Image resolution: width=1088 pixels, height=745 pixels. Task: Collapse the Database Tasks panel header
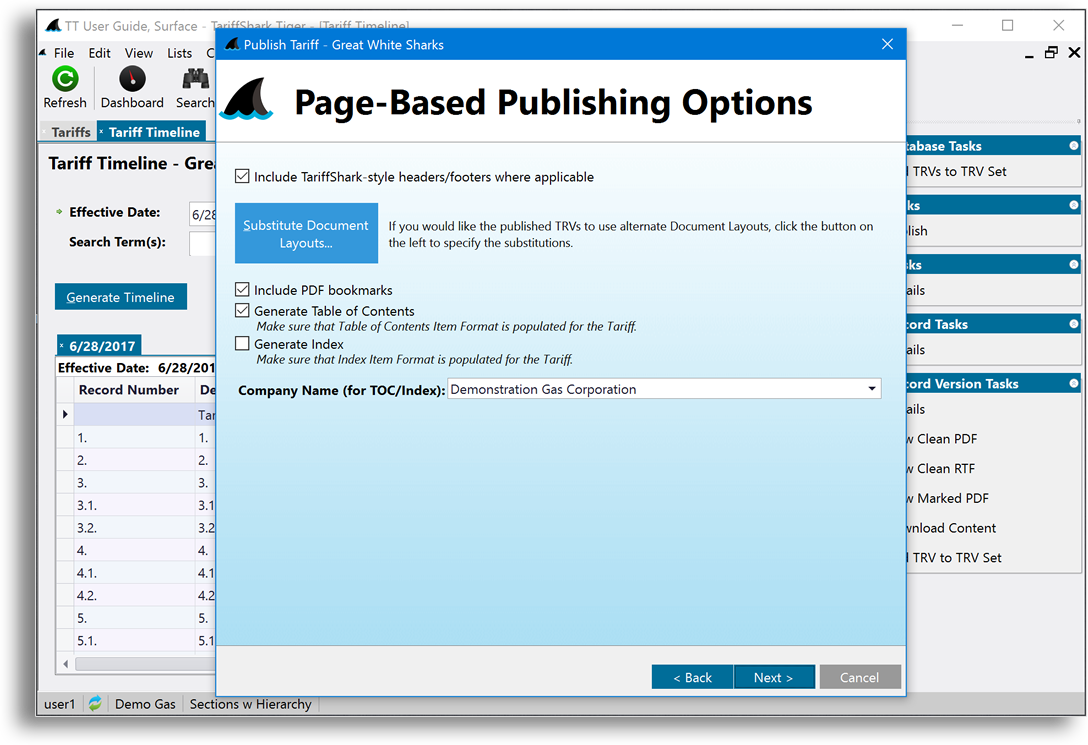tap(1073, 146)
